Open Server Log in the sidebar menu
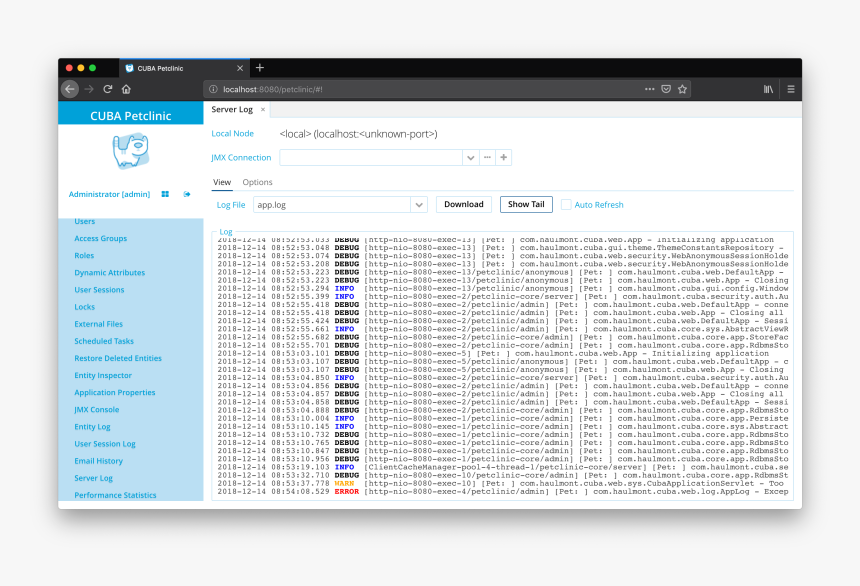This screenshot has height=586, width=860. click(94, 478)
